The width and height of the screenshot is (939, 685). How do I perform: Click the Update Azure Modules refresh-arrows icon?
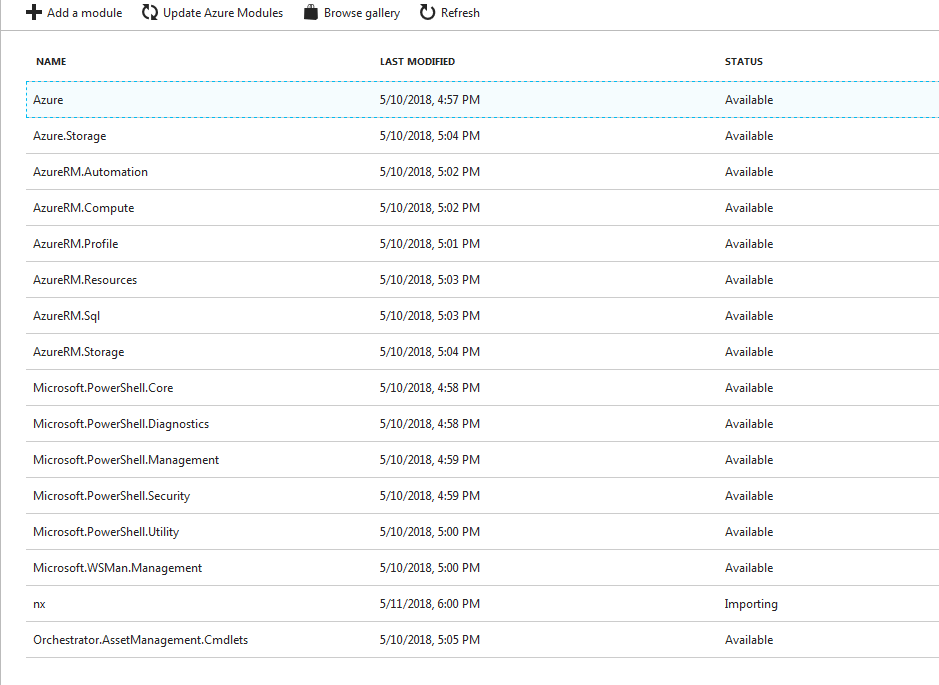148,12
